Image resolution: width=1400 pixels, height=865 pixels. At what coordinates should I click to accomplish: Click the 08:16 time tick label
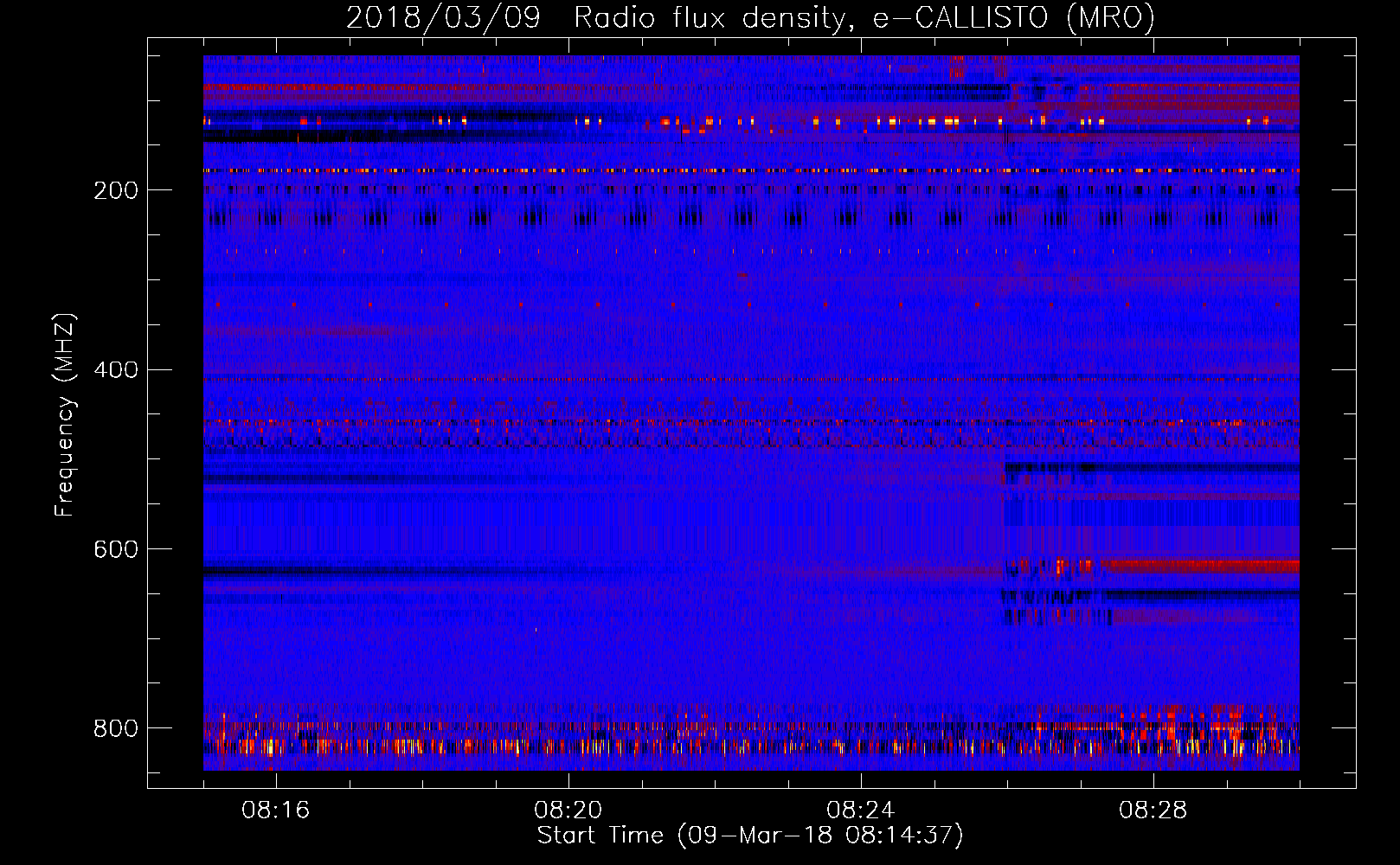(276, 811)
